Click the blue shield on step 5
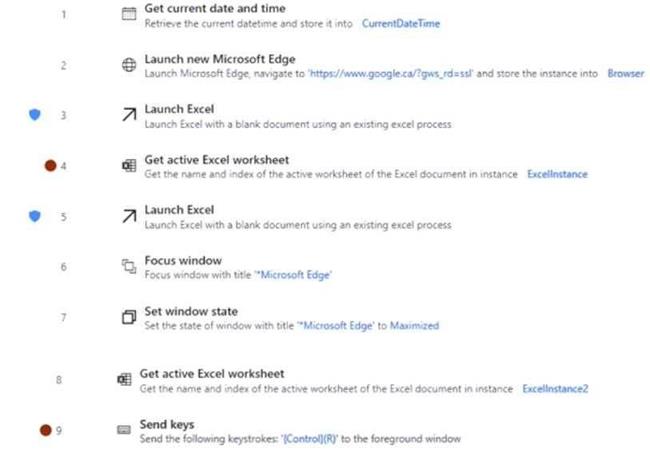The image size is (650, 470). [35, 216]
